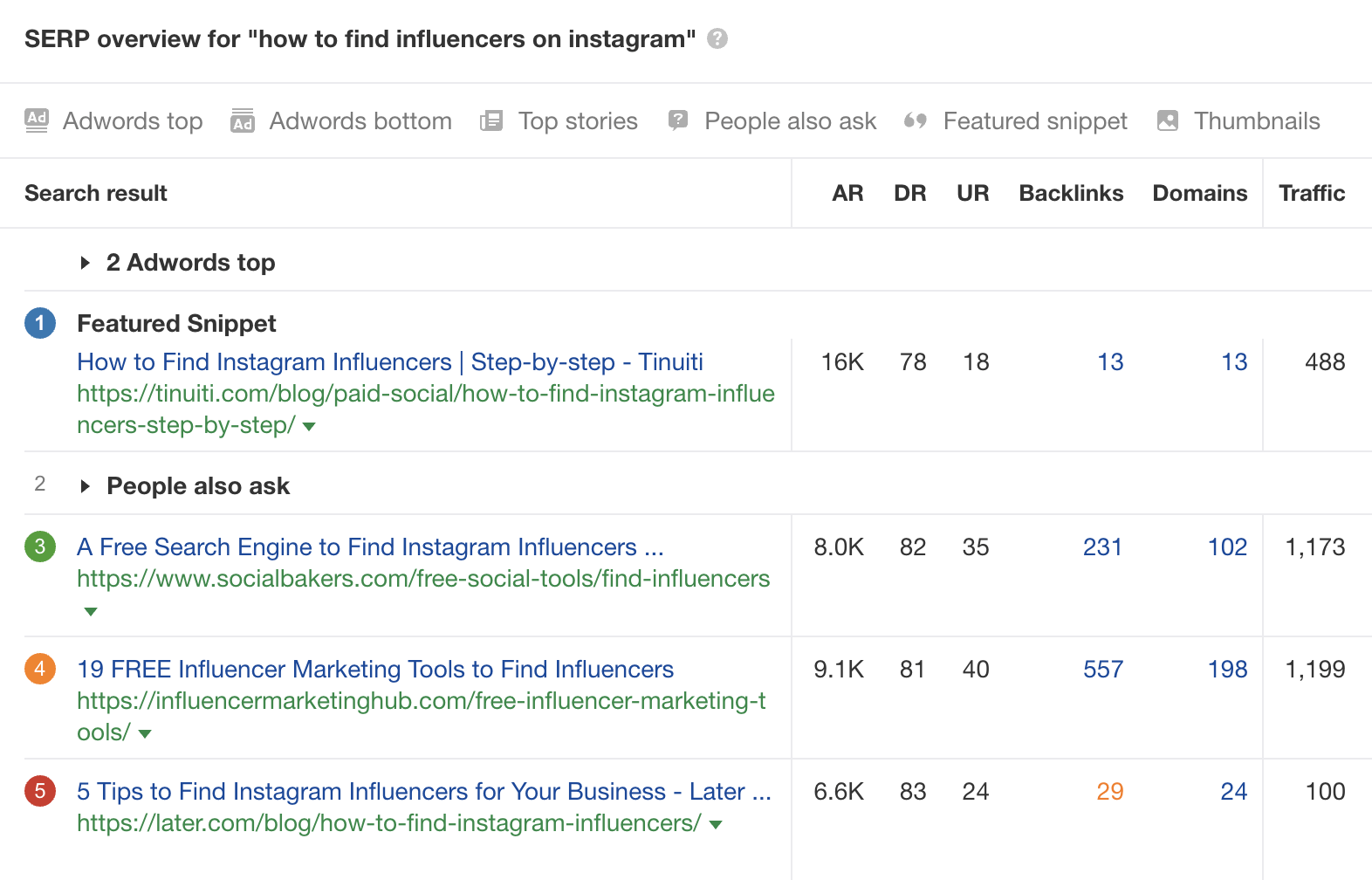The height and width of the screenshot is (880, 1372).
Task: Open the dropdown beside the later.com URL
Action: (715, 823)
